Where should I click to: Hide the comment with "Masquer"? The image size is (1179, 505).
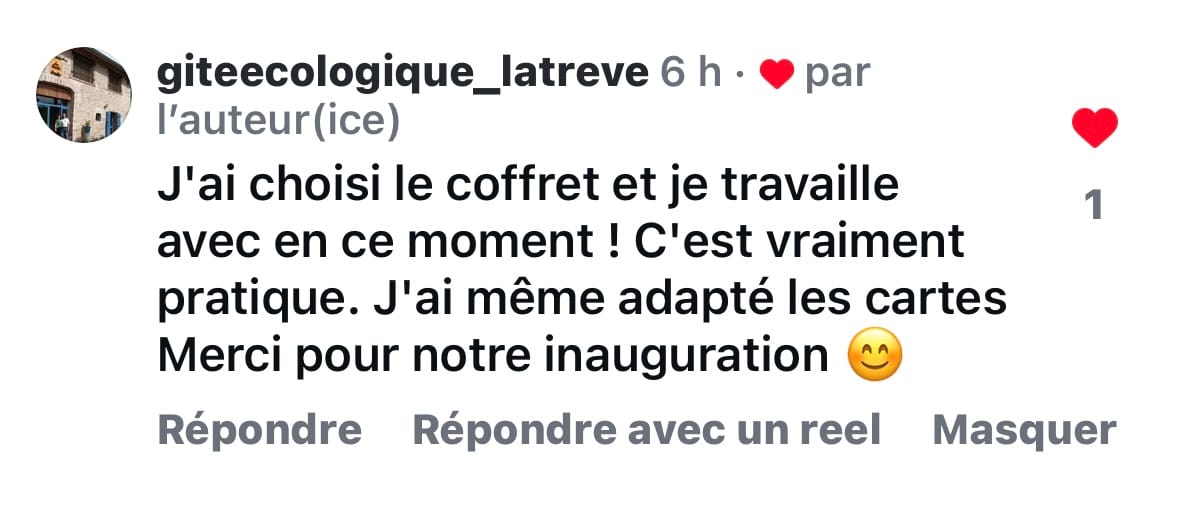pyautogui.click(x=1023, y=430)
